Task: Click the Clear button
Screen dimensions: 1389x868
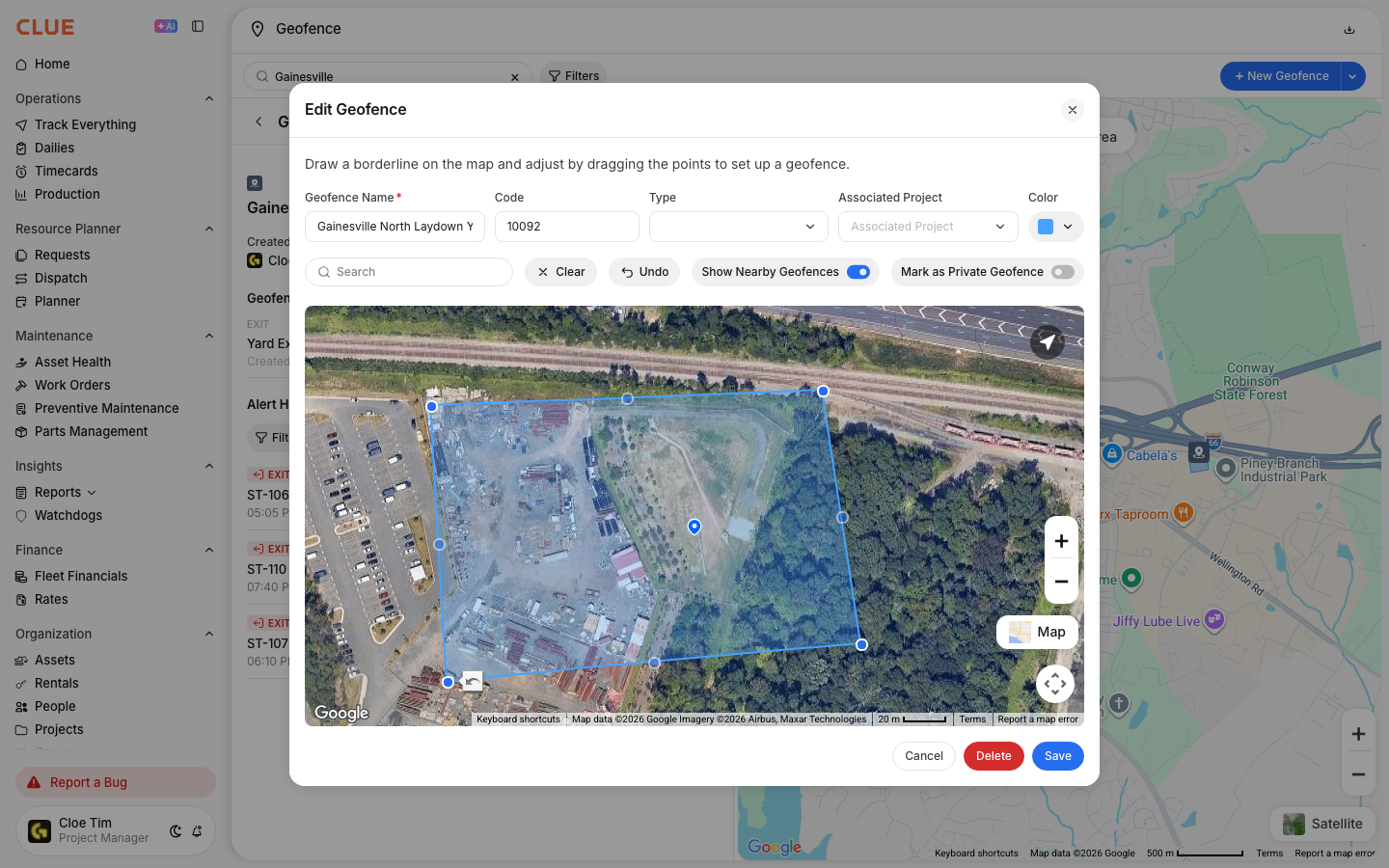Action: [x=560, y=272]
